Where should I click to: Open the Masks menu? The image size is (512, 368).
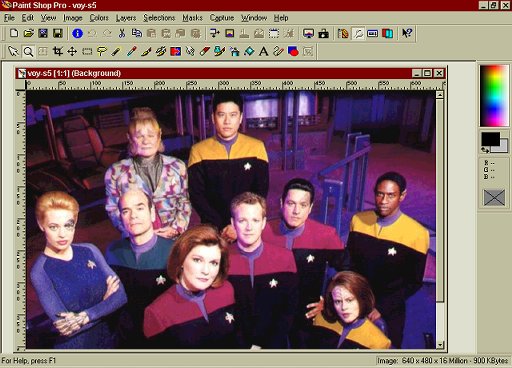click(x=192, y=18)
